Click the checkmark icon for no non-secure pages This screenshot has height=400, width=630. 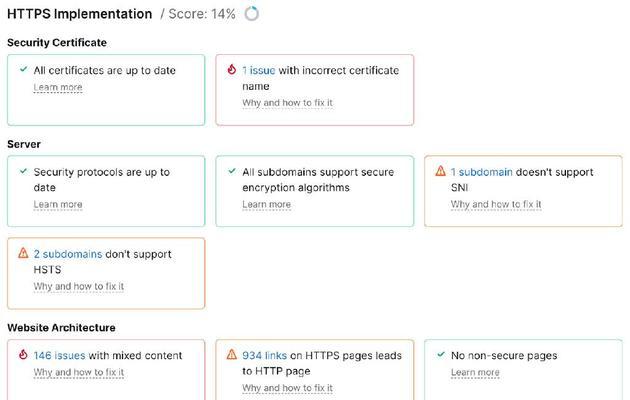point(441,355)
